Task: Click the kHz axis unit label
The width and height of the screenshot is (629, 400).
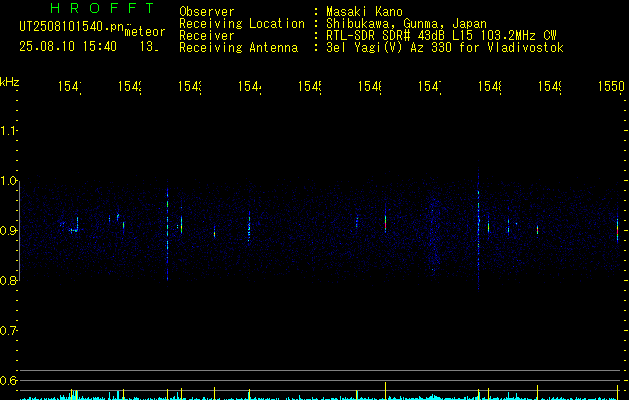Action: click(9, 82)
